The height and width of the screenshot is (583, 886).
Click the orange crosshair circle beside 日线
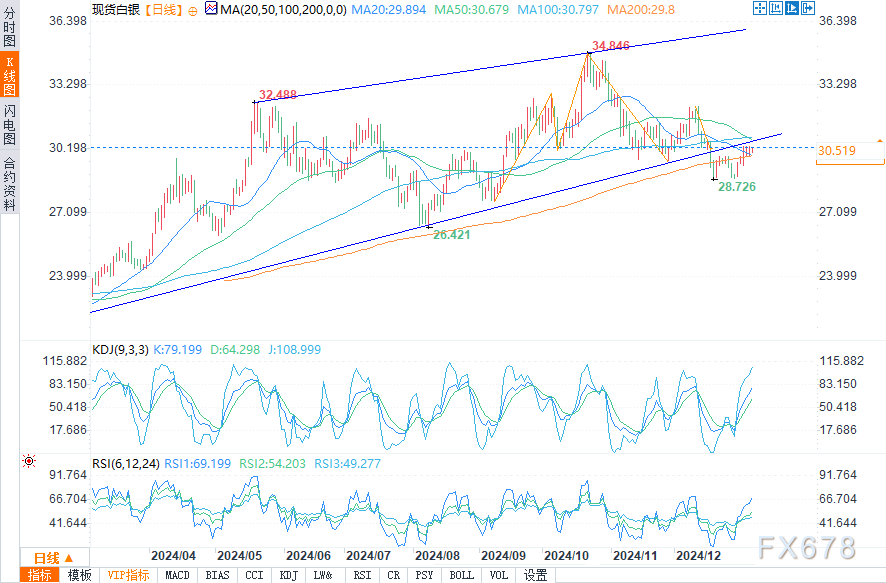tap(193, 11)
